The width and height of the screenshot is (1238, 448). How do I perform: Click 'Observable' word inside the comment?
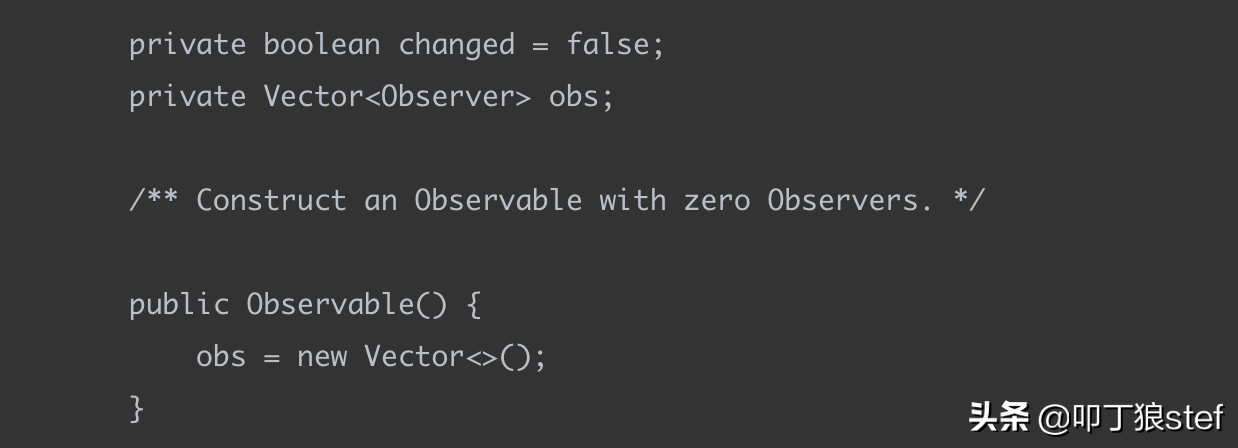point(498,200)
